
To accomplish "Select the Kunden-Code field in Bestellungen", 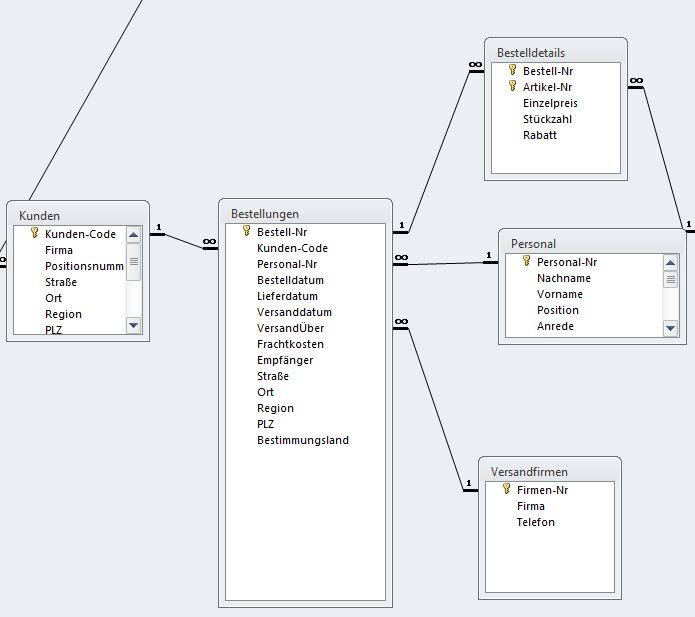I will pos(292,248).
